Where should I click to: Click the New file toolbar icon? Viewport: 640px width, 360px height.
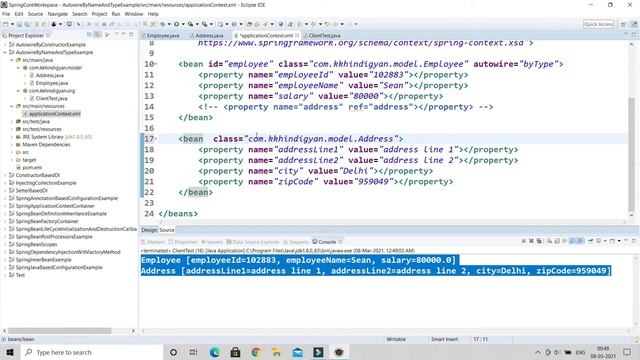coord(5,24)
